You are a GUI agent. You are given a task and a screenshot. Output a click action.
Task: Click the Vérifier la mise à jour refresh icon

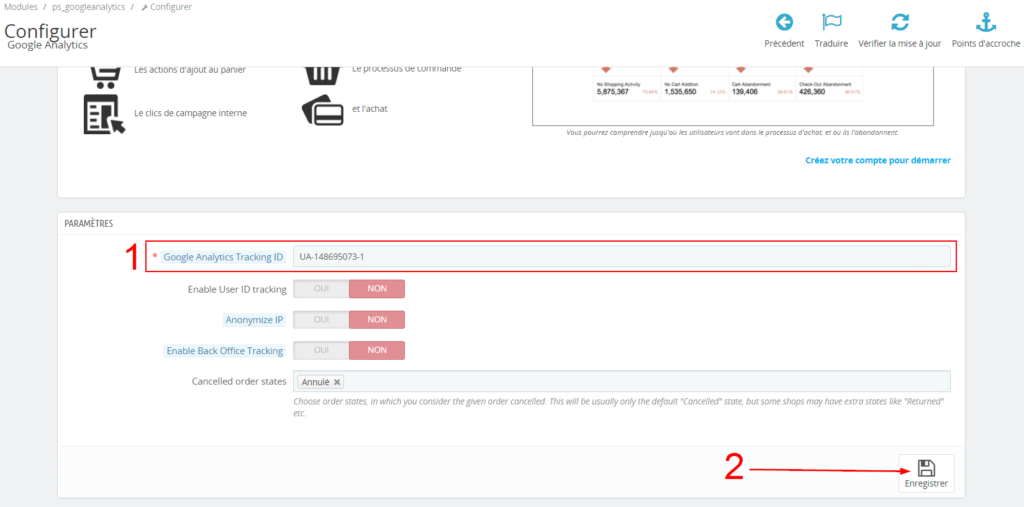click(x=900, y=23)
